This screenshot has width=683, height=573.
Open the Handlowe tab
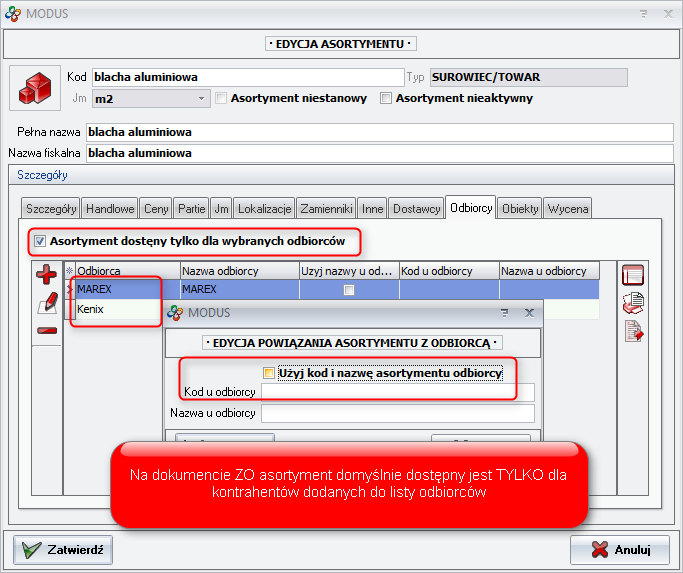110,209
